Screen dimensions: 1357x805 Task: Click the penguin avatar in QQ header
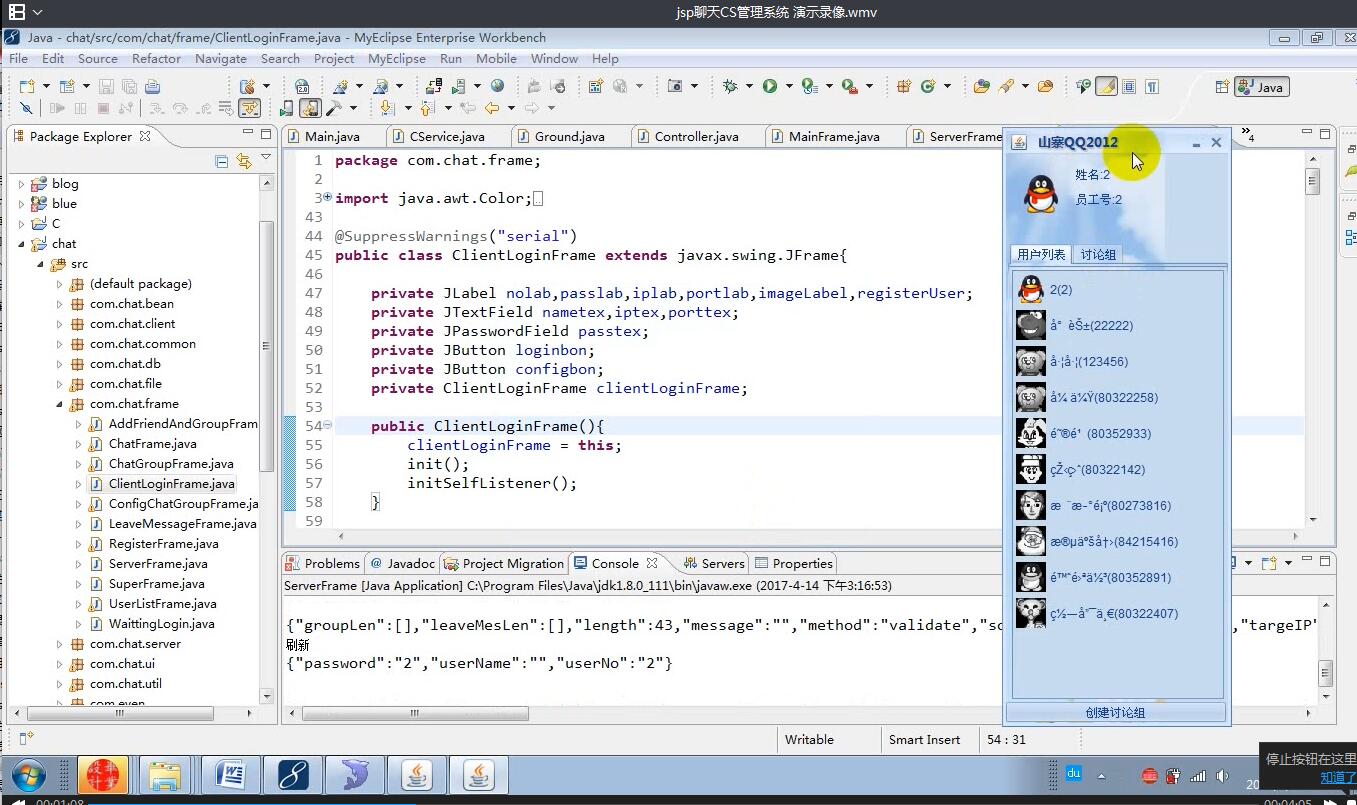click(1041, 194)
